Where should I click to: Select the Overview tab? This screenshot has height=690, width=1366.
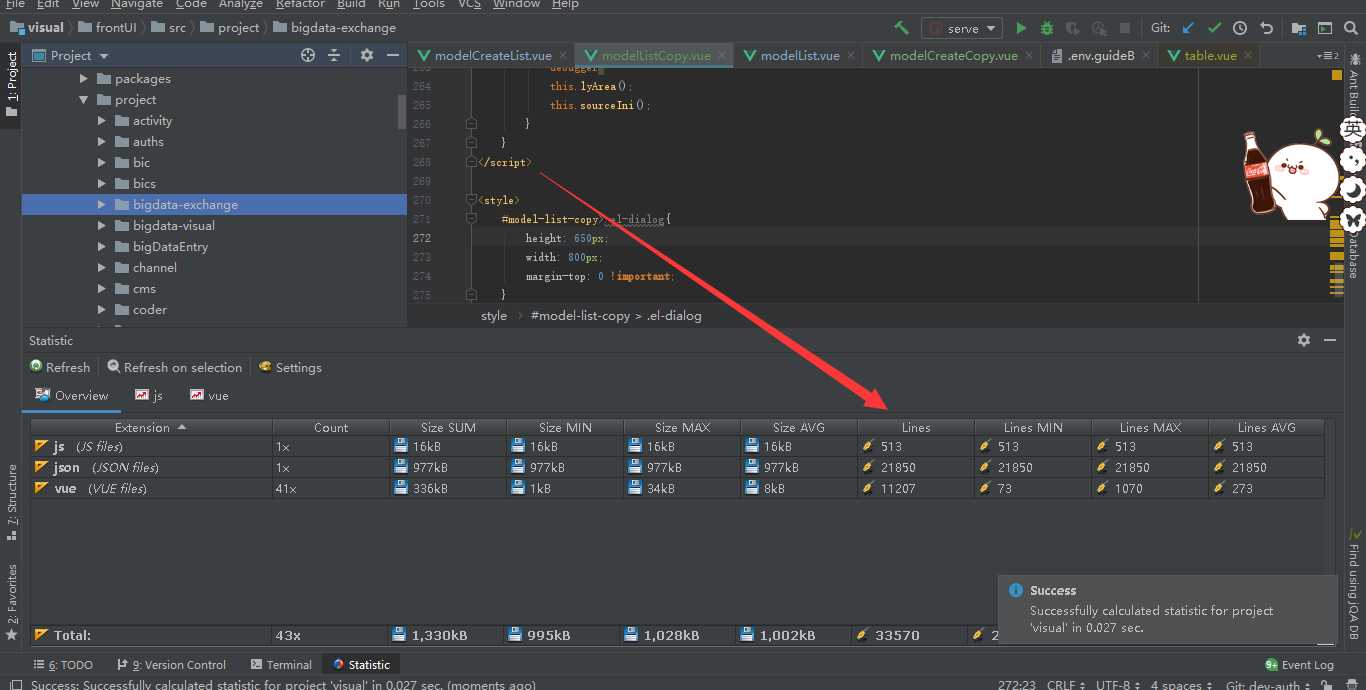tap(72, 395)
